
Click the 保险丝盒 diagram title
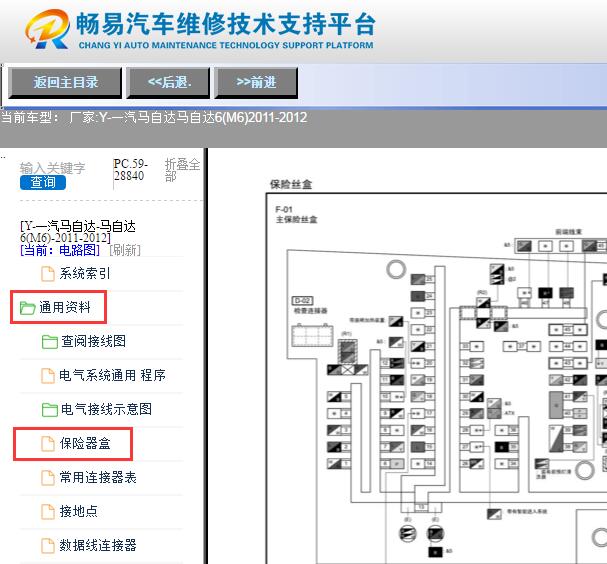291,184
